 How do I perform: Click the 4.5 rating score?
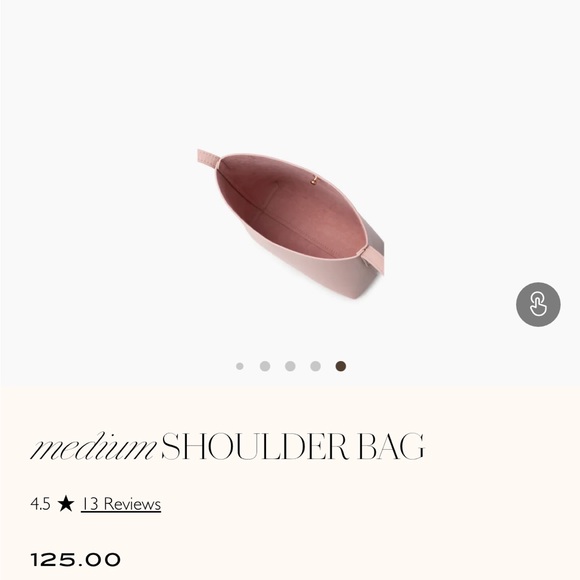click(40, 504)
